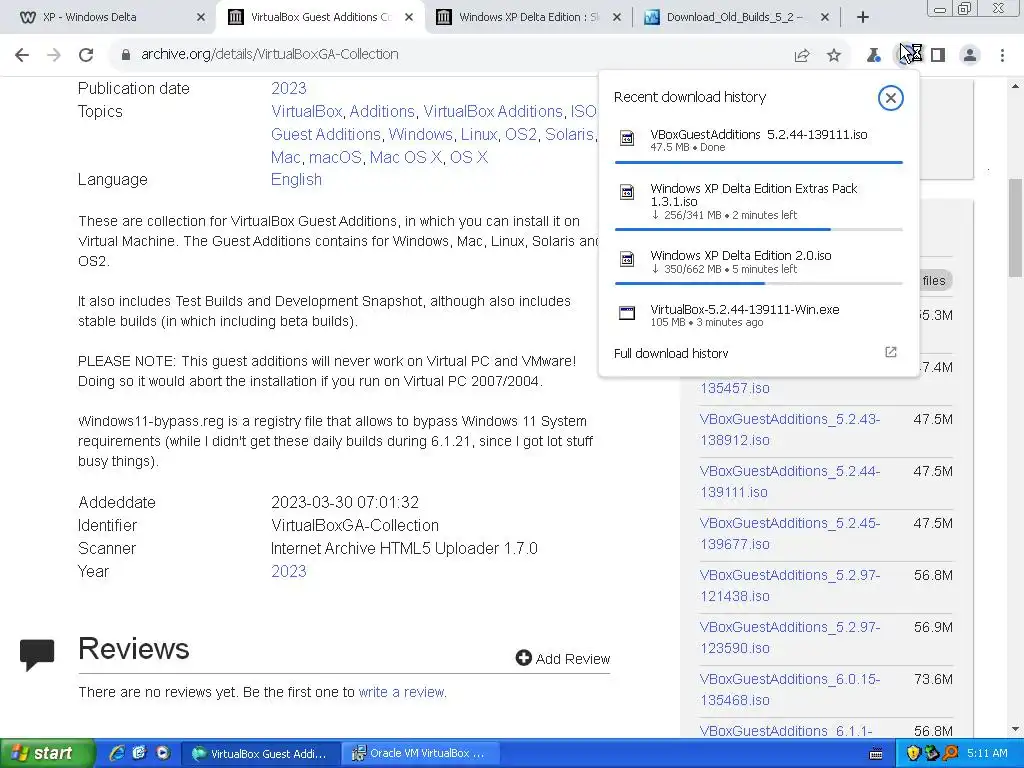
Task: Click the write a review link
Action: [402, 692]
